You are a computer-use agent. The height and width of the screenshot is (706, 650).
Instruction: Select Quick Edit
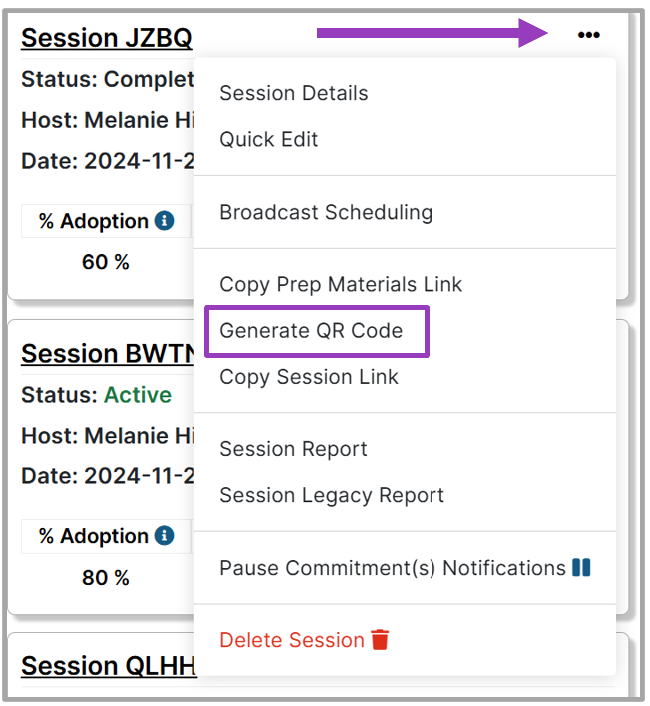[x=269, y=139]
